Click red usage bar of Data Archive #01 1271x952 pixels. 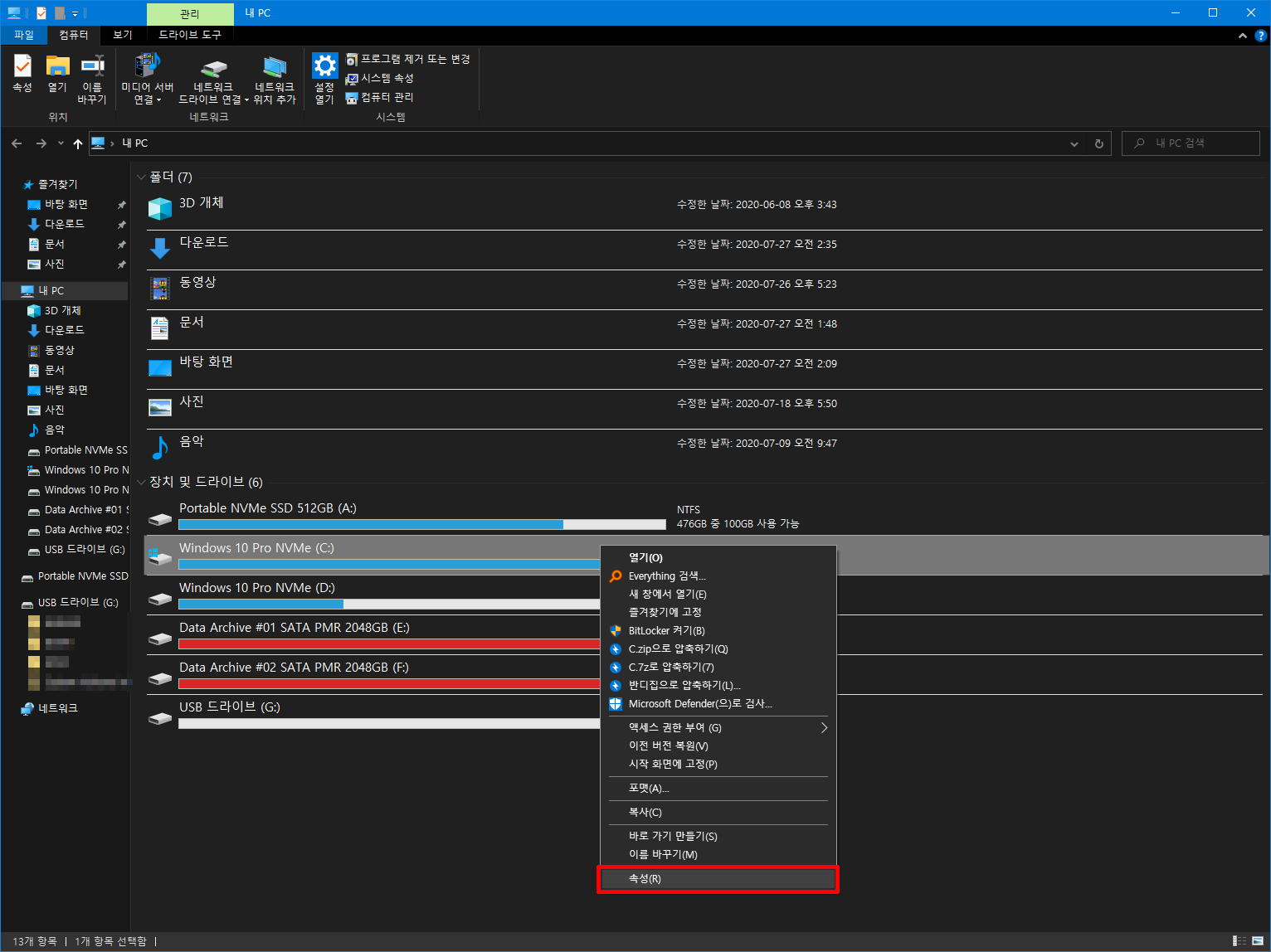(389, 644)
